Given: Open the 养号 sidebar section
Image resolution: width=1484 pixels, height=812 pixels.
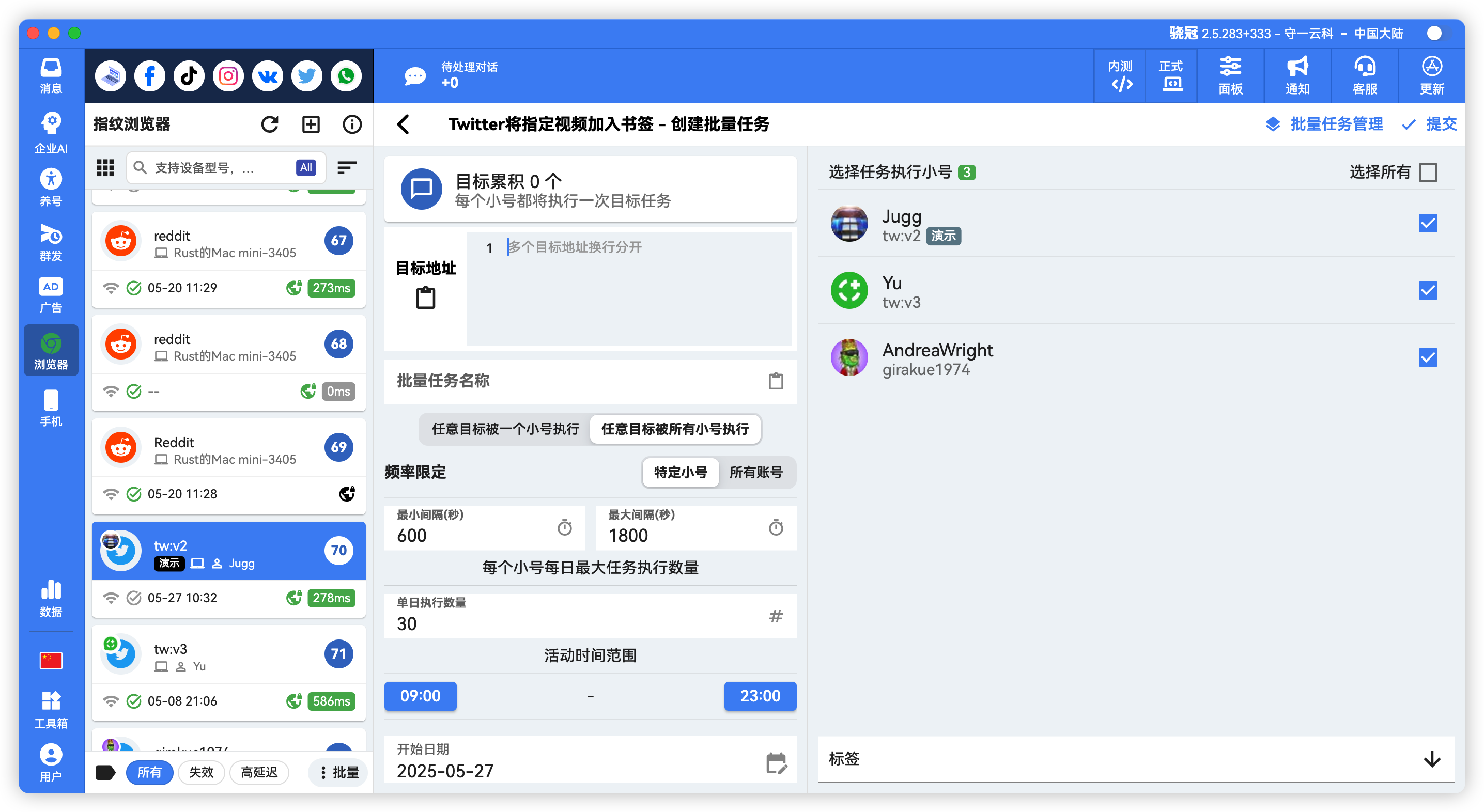Looking at the screenshot, I should point(51,188).
